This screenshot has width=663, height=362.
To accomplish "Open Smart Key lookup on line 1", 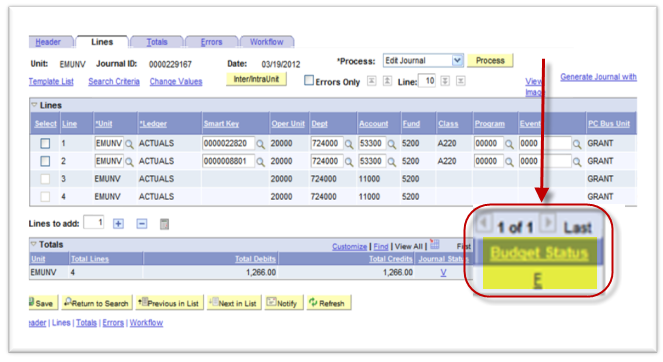I will 260,144.
